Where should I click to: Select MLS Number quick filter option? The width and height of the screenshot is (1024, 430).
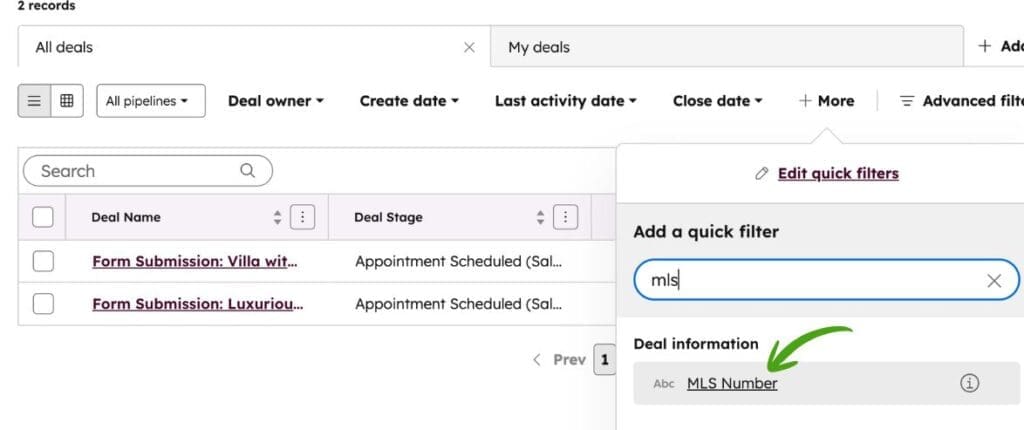tap(732, 383)
